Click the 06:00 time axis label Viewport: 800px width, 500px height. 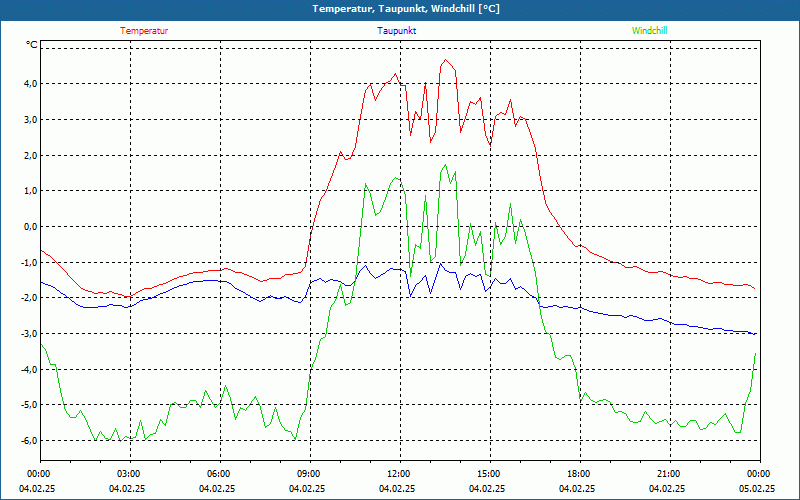220,474
